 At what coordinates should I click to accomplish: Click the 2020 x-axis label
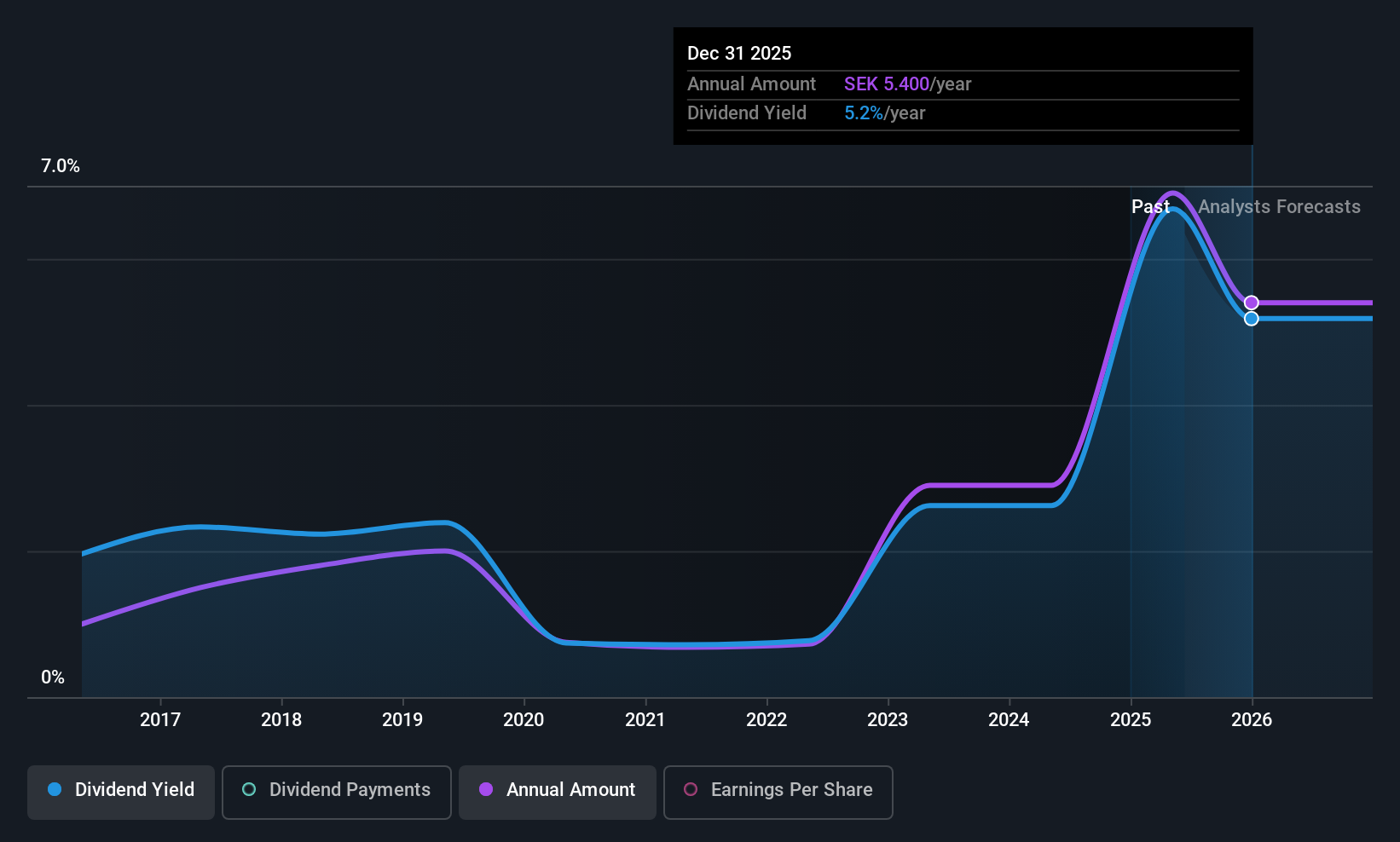point(524,720)
